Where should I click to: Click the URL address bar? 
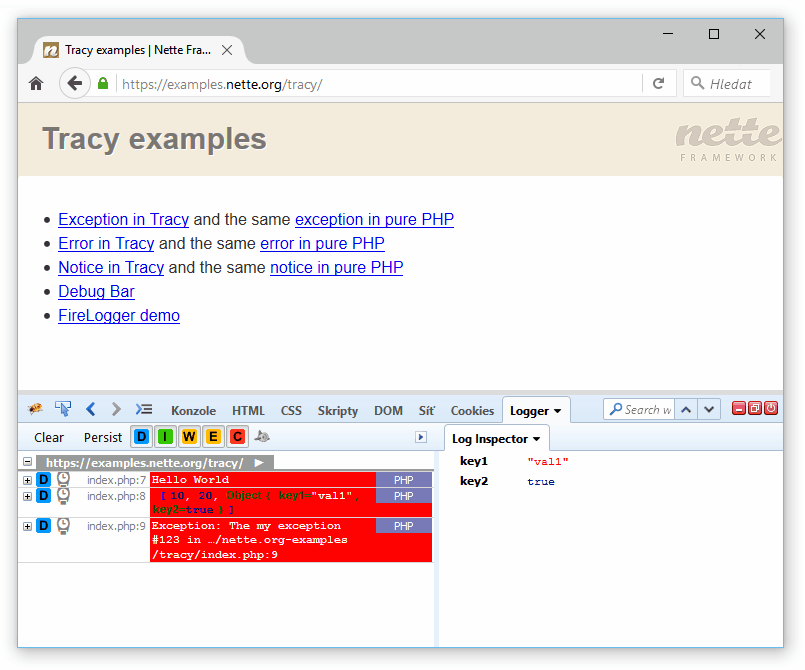tap(379, 84)
